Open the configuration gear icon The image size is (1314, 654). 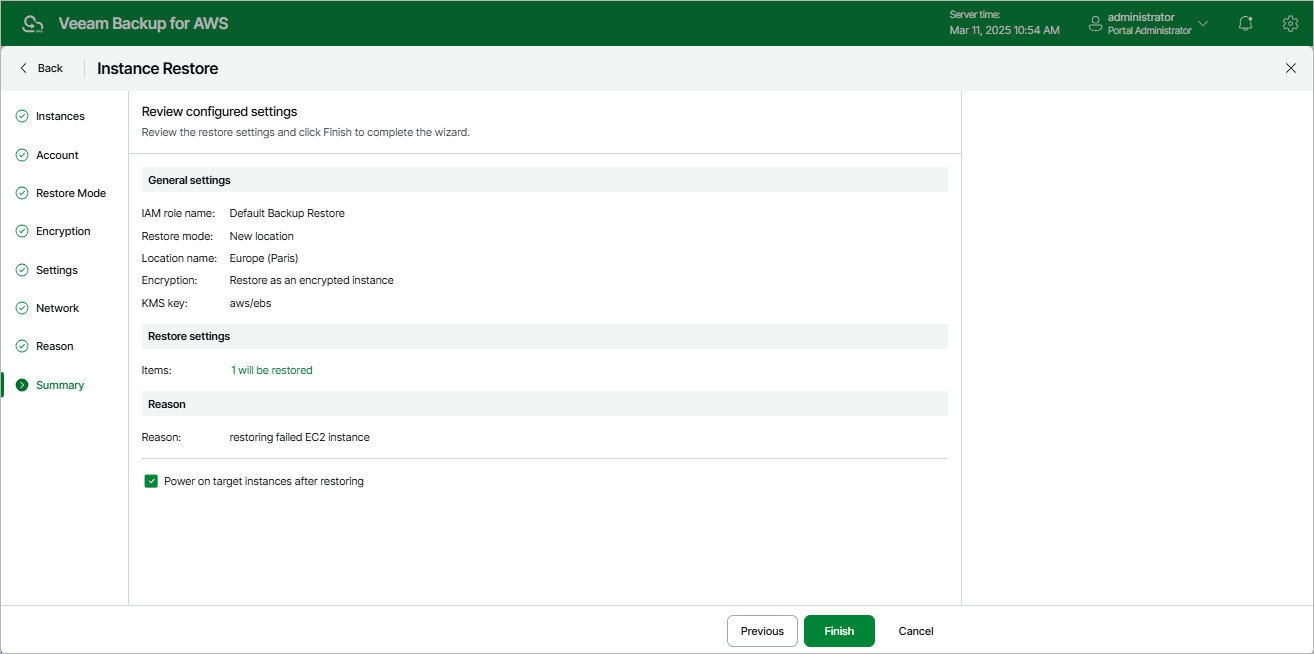coord(1290,22)
